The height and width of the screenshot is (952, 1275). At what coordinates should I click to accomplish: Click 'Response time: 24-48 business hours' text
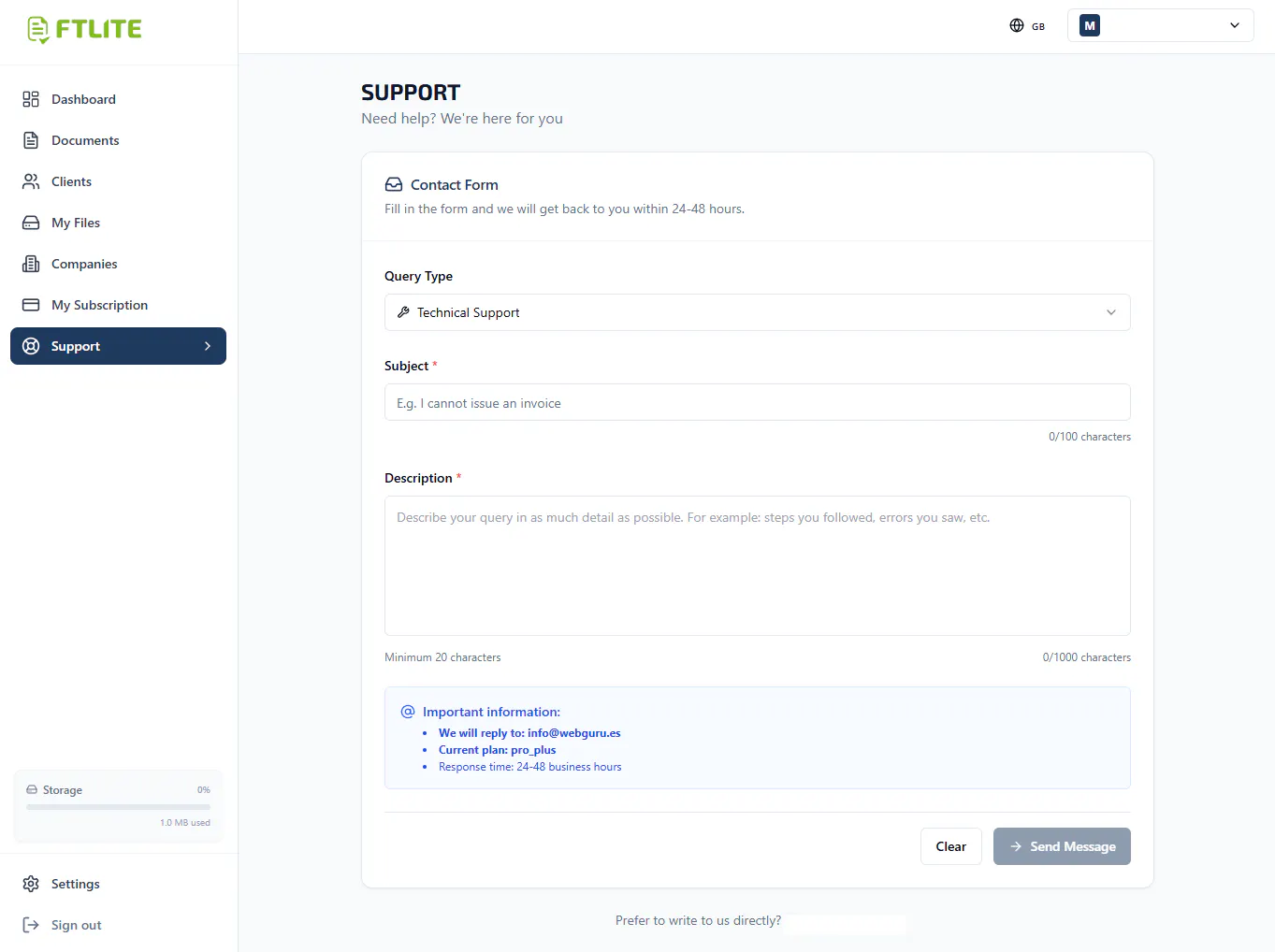coord(530,767)
